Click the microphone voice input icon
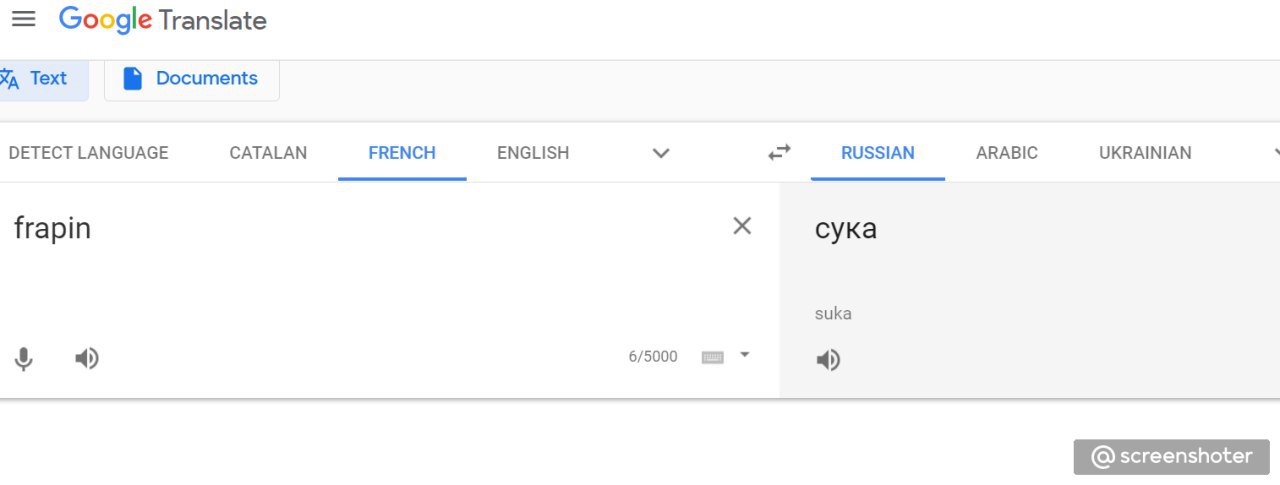This screenshot has width=1280, height=485. coord(24,359)
